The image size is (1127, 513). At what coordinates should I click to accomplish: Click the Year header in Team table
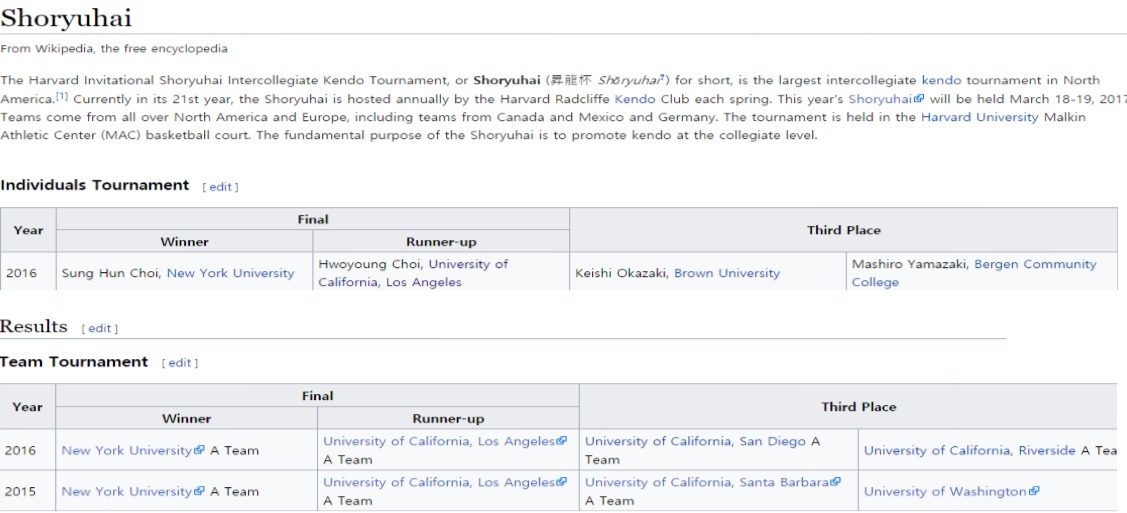pyautogui.click(x=27, y=407)
